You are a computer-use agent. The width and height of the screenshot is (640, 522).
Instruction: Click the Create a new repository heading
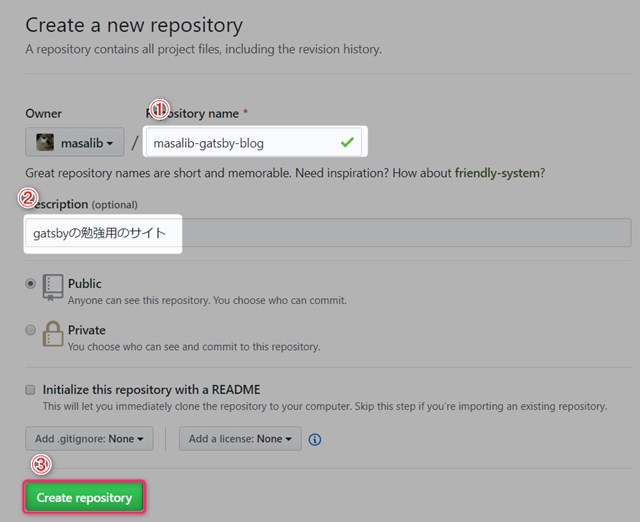[134, 26]
